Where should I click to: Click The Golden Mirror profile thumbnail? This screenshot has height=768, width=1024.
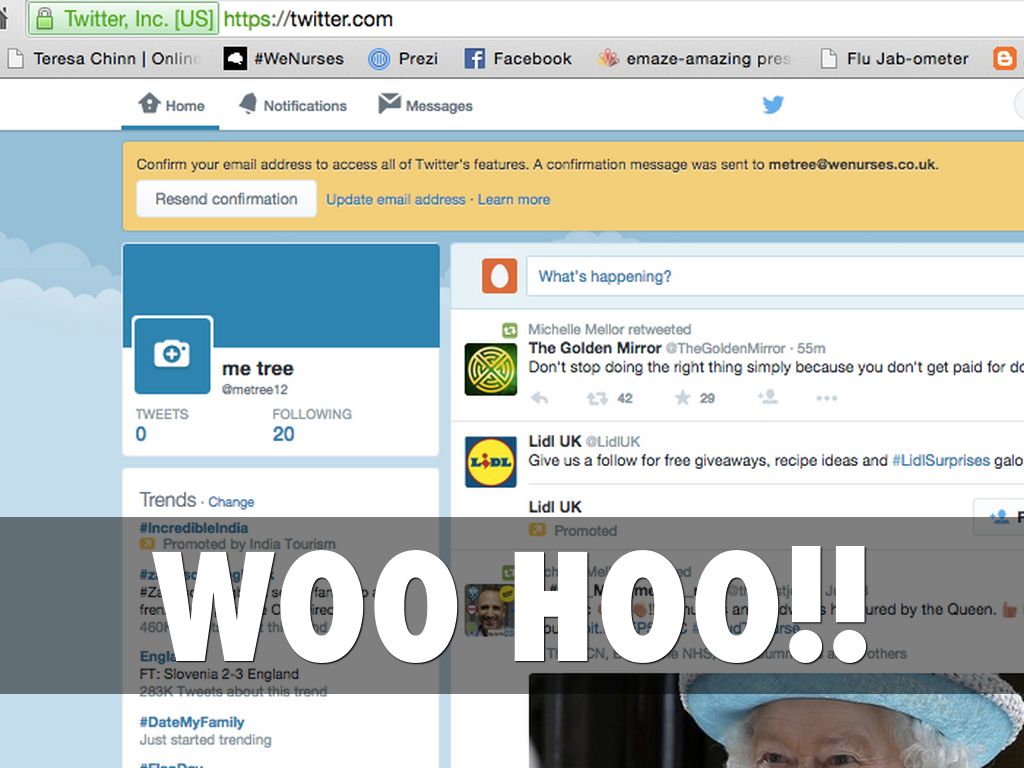pyautogui.click(x=491, y=369)
